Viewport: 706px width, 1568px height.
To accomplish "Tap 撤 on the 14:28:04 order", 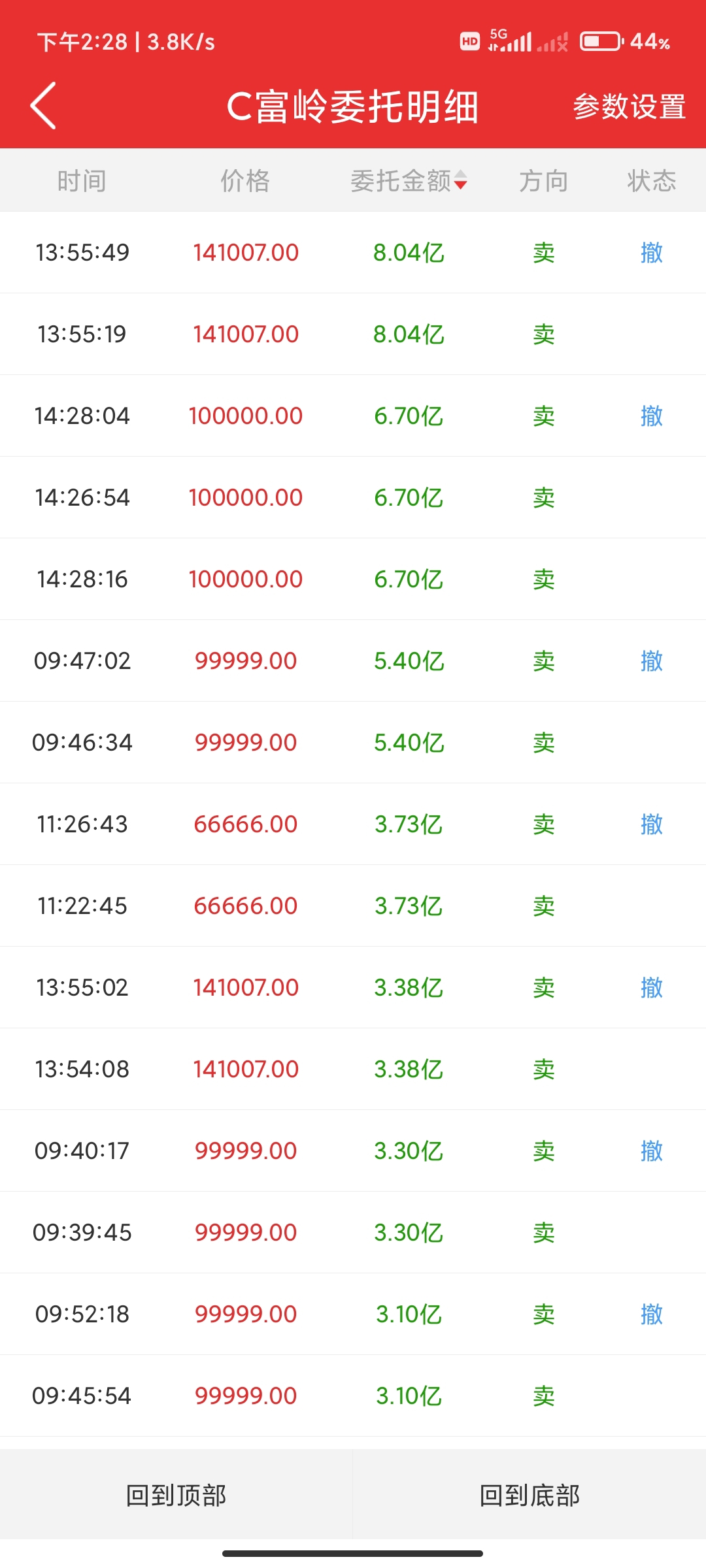I will point(651,416).
